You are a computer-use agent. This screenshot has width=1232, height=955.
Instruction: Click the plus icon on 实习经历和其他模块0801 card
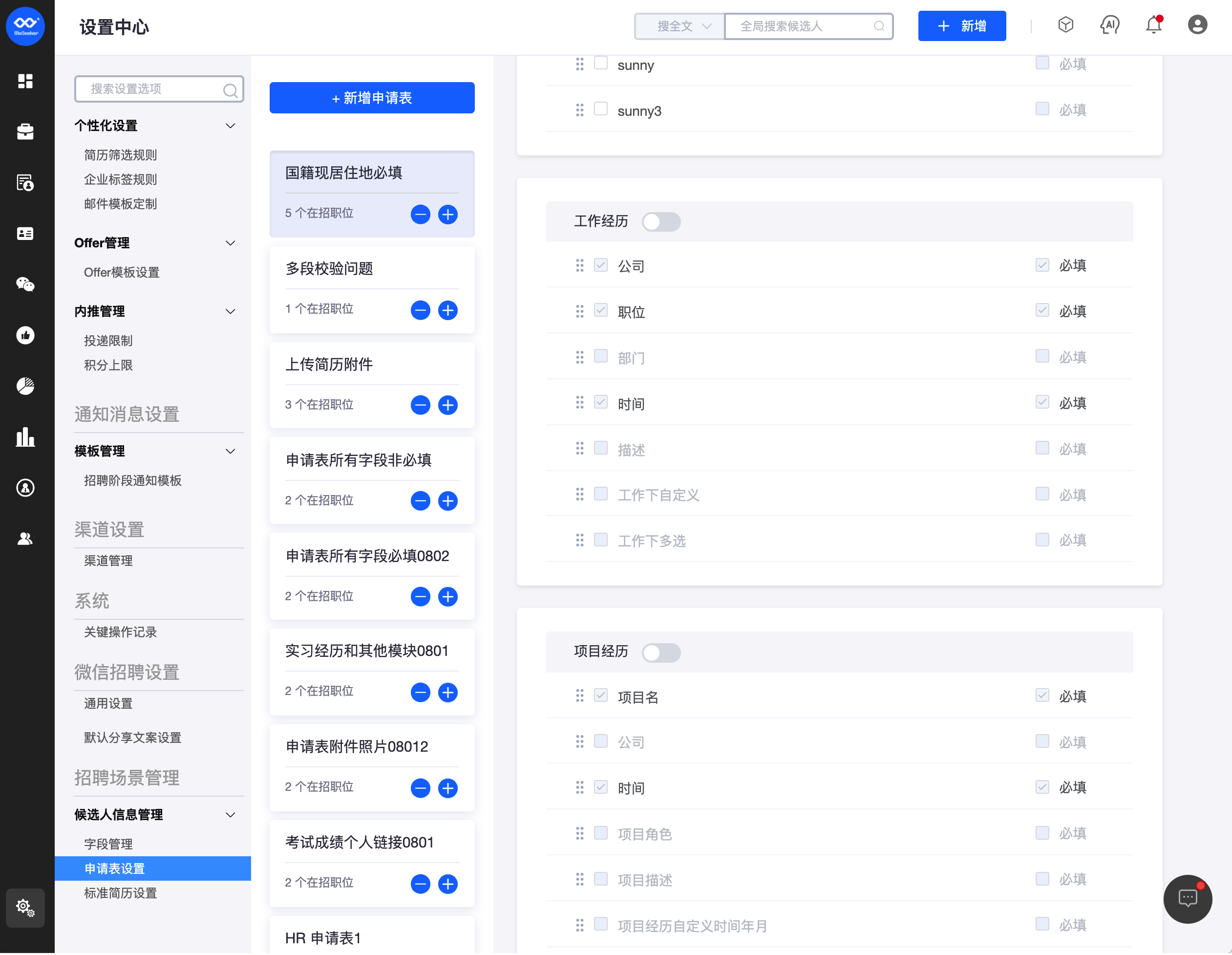(448, 693)
